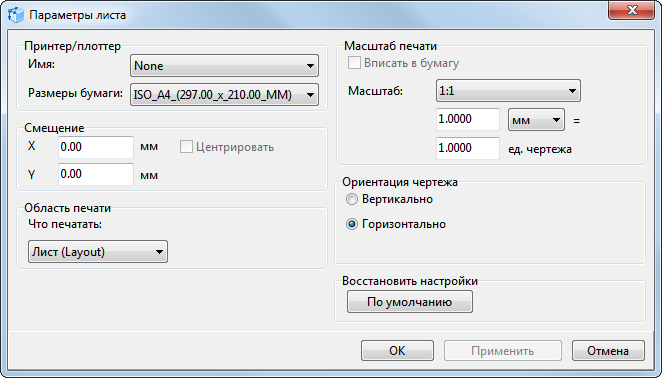Open the Что печатать Лист (Layout) dropdown

coord(98,252)
